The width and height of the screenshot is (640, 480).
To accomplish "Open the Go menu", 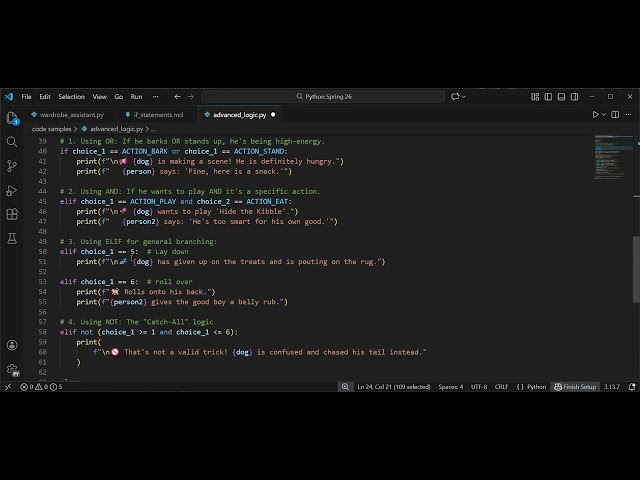I will tap(119, 97).
